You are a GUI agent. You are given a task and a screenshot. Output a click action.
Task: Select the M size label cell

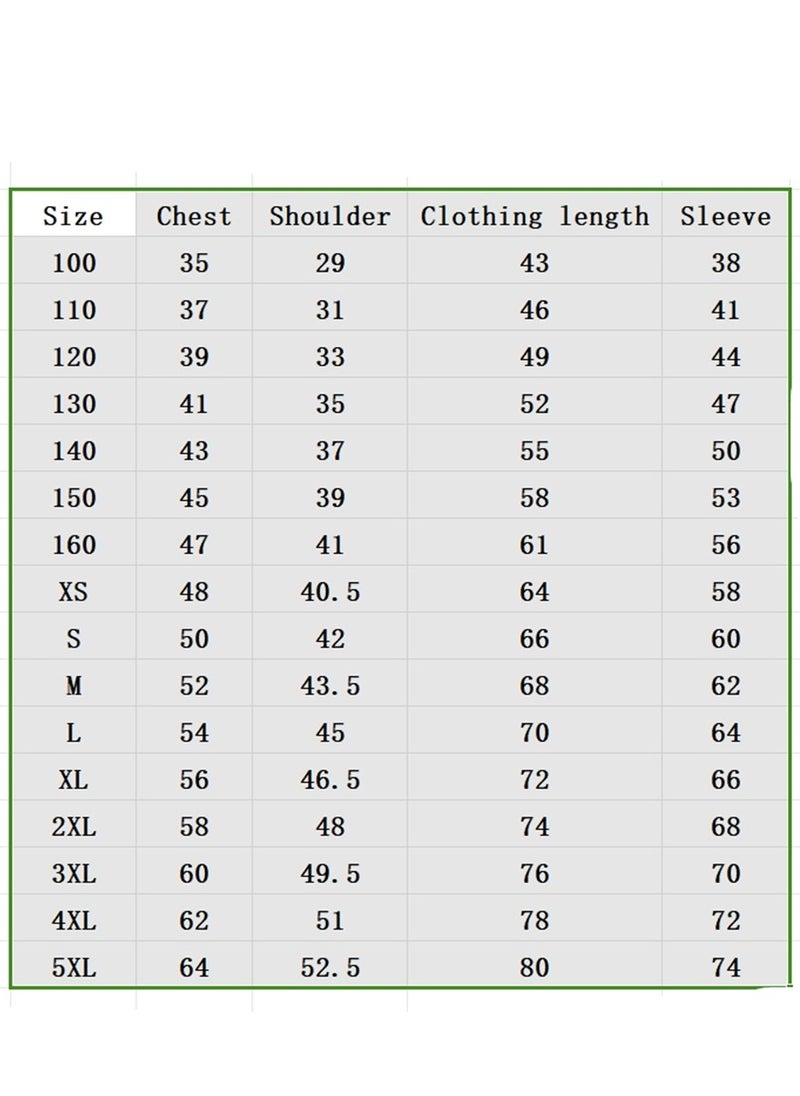pos(73,683)
